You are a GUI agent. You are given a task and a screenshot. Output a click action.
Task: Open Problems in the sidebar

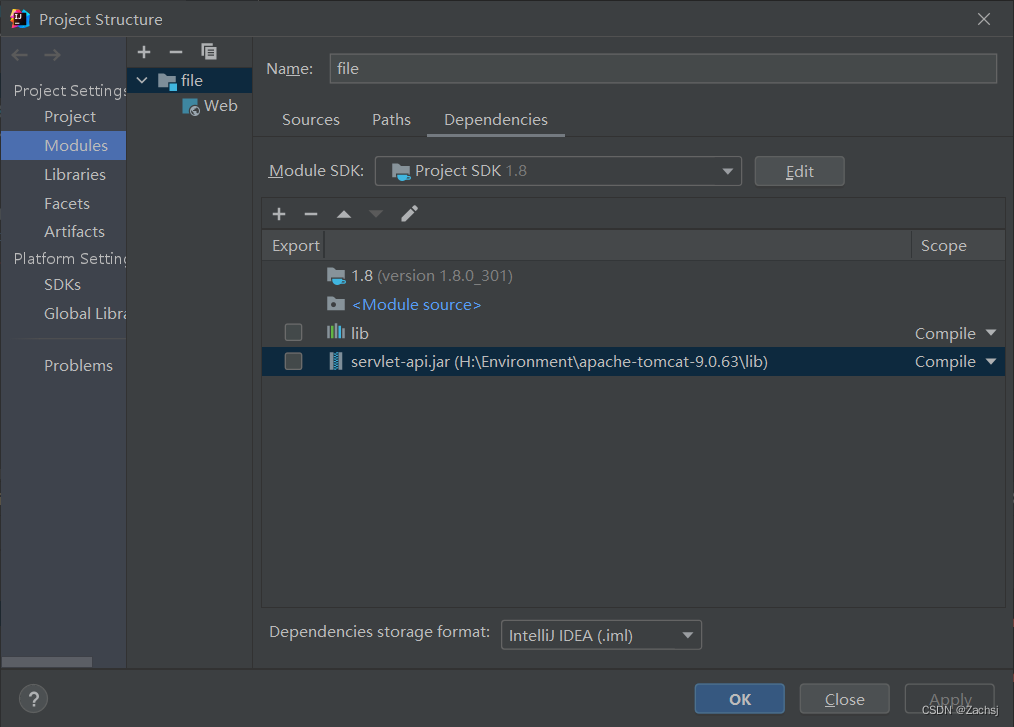78,365
